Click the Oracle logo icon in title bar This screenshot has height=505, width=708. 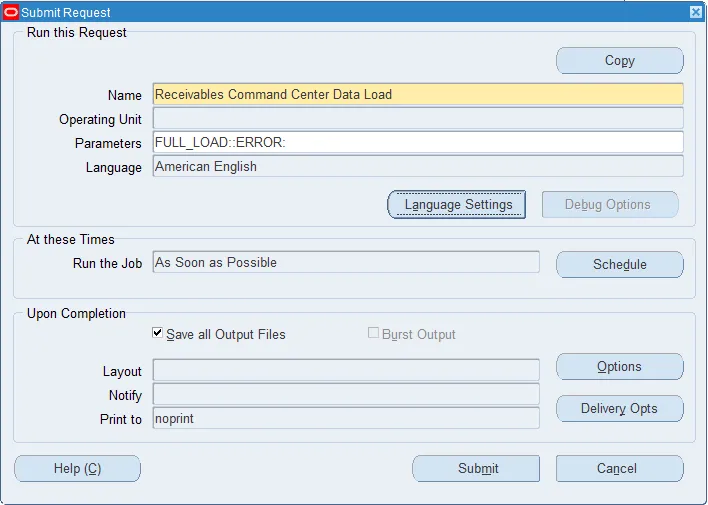pyautogui.click(x=10, y=12)
